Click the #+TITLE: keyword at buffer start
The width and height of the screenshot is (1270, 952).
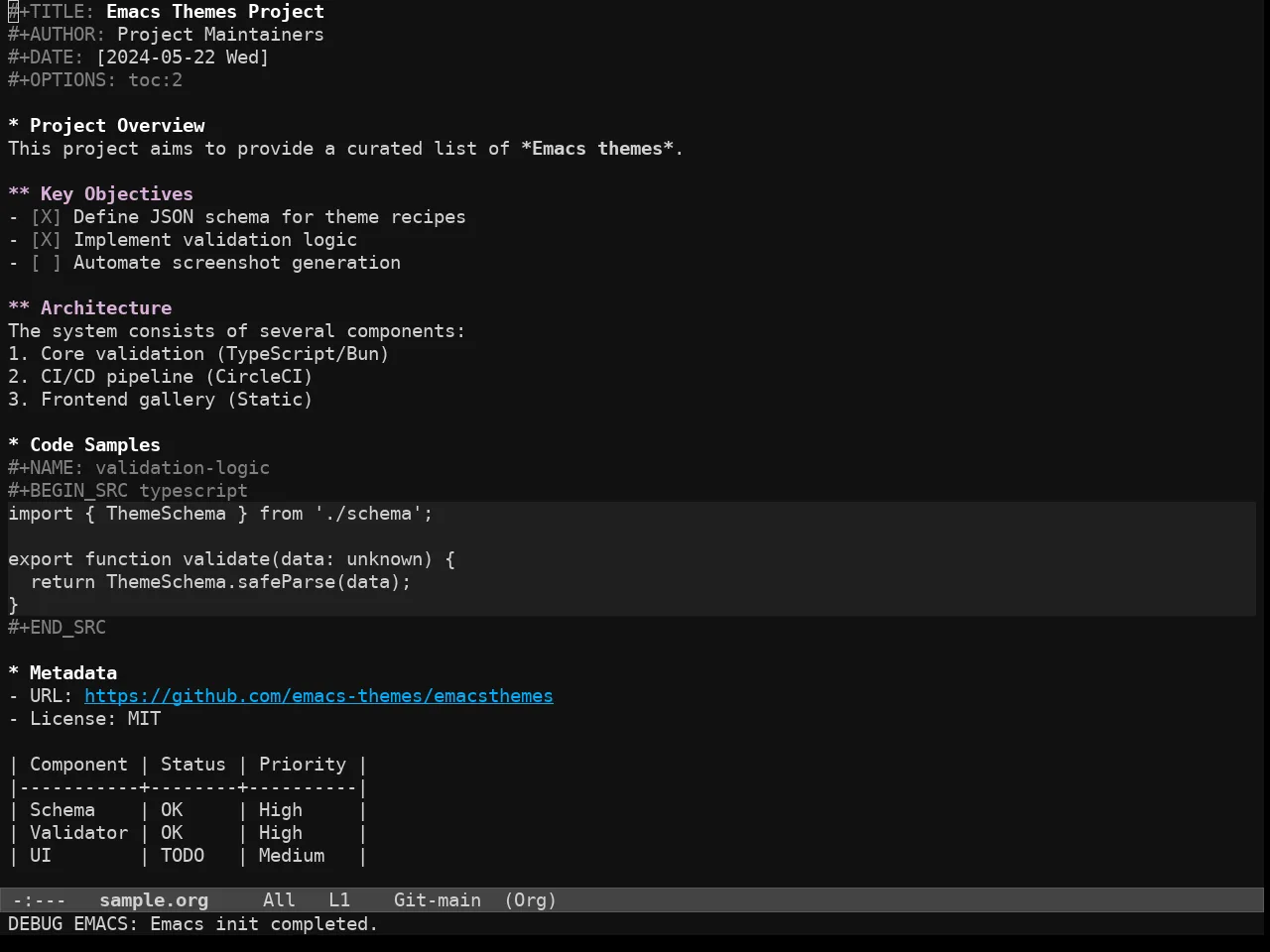52,12
